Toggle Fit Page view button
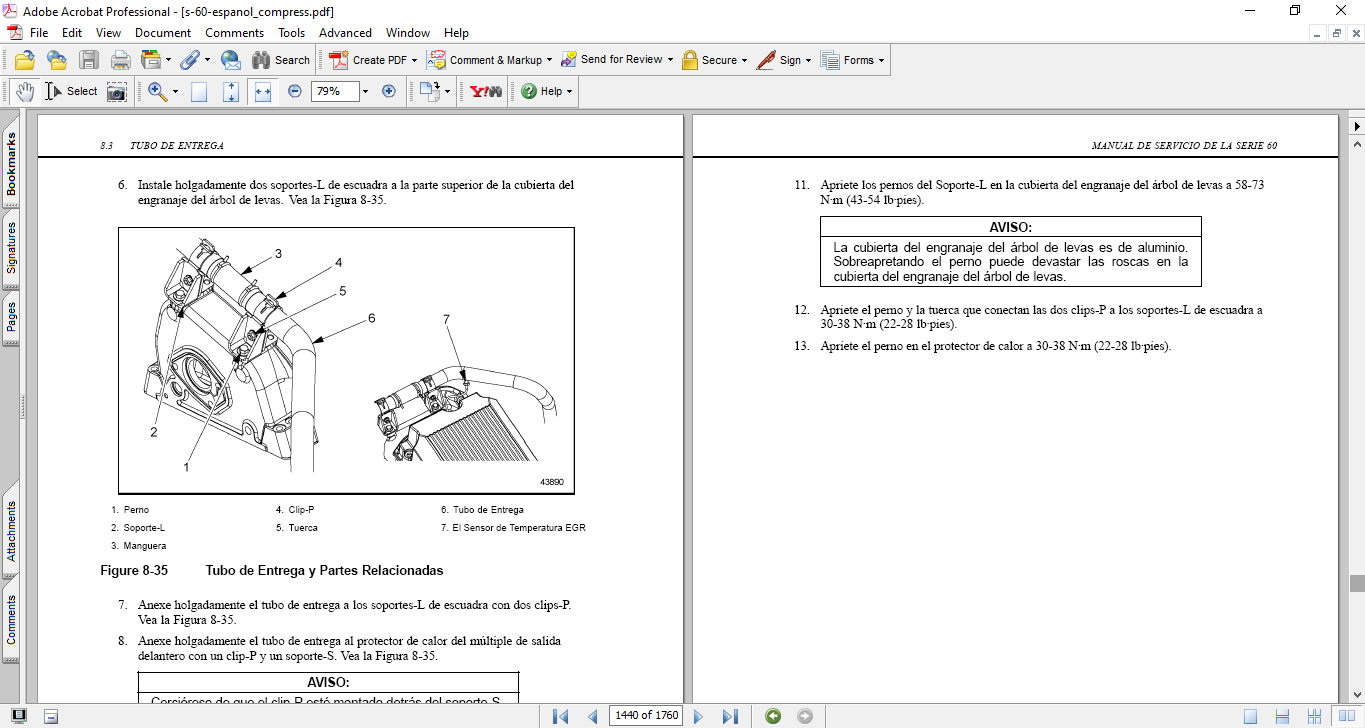Screen dimensions: 1365x728 tap(231, 91)
